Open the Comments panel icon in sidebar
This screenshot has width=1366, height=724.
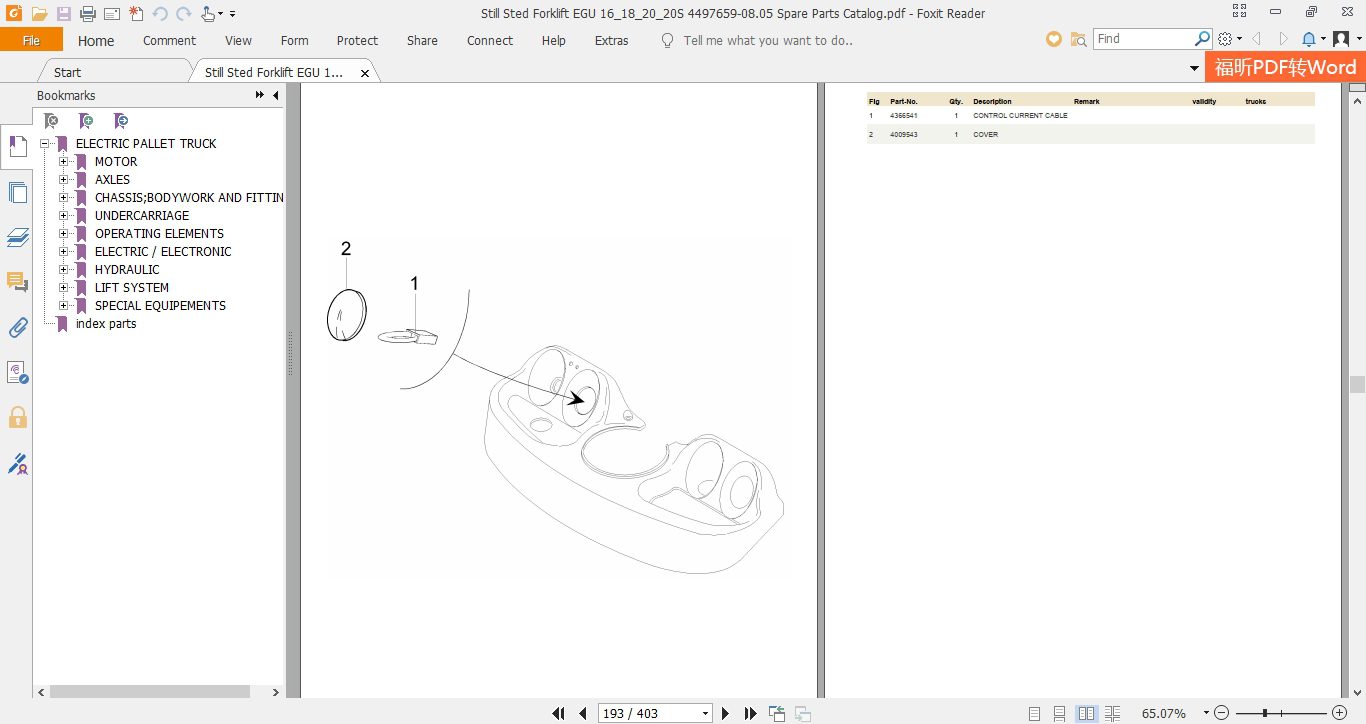click(x=17, y=282)
